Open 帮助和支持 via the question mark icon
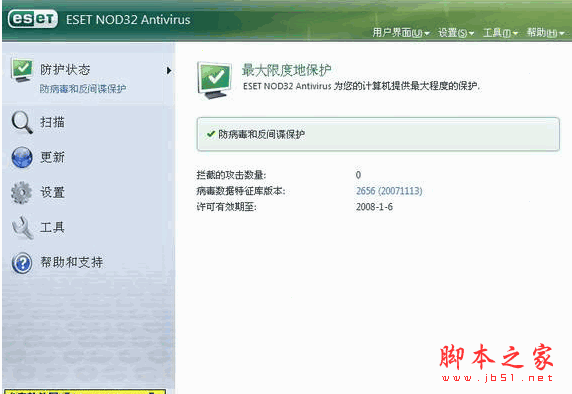This screenshot has width=572, height=394. click(x=22, y=263)
